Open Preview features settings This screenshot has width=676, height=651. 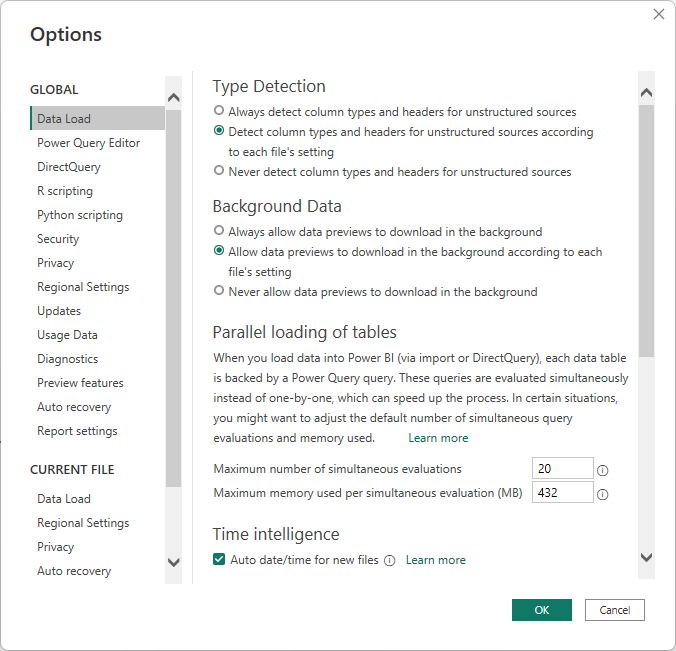80,383
